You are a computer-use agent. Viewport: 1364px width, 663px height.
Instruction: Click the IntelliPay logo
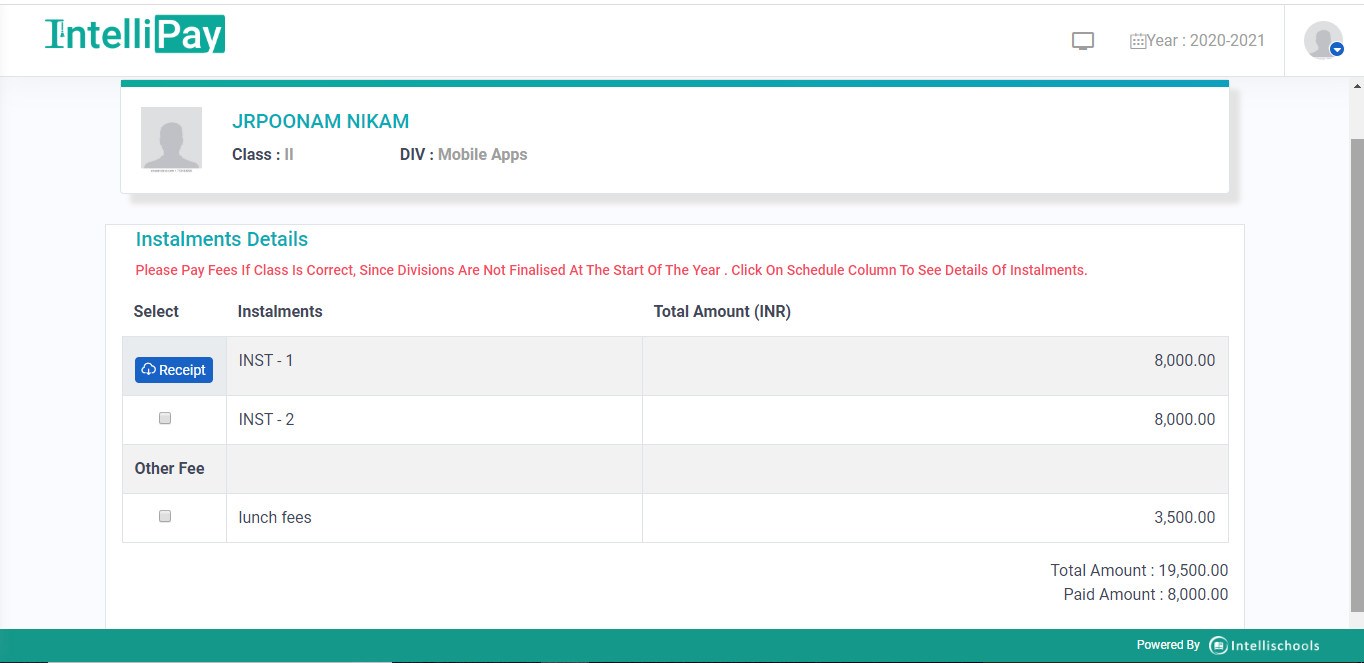point(135,34)
